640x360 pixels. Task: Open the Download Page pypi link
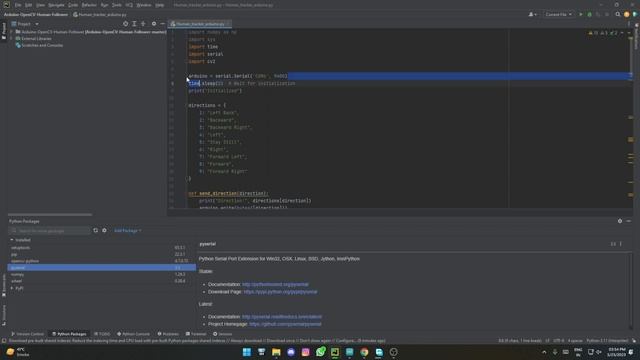(x=280, y=292)
